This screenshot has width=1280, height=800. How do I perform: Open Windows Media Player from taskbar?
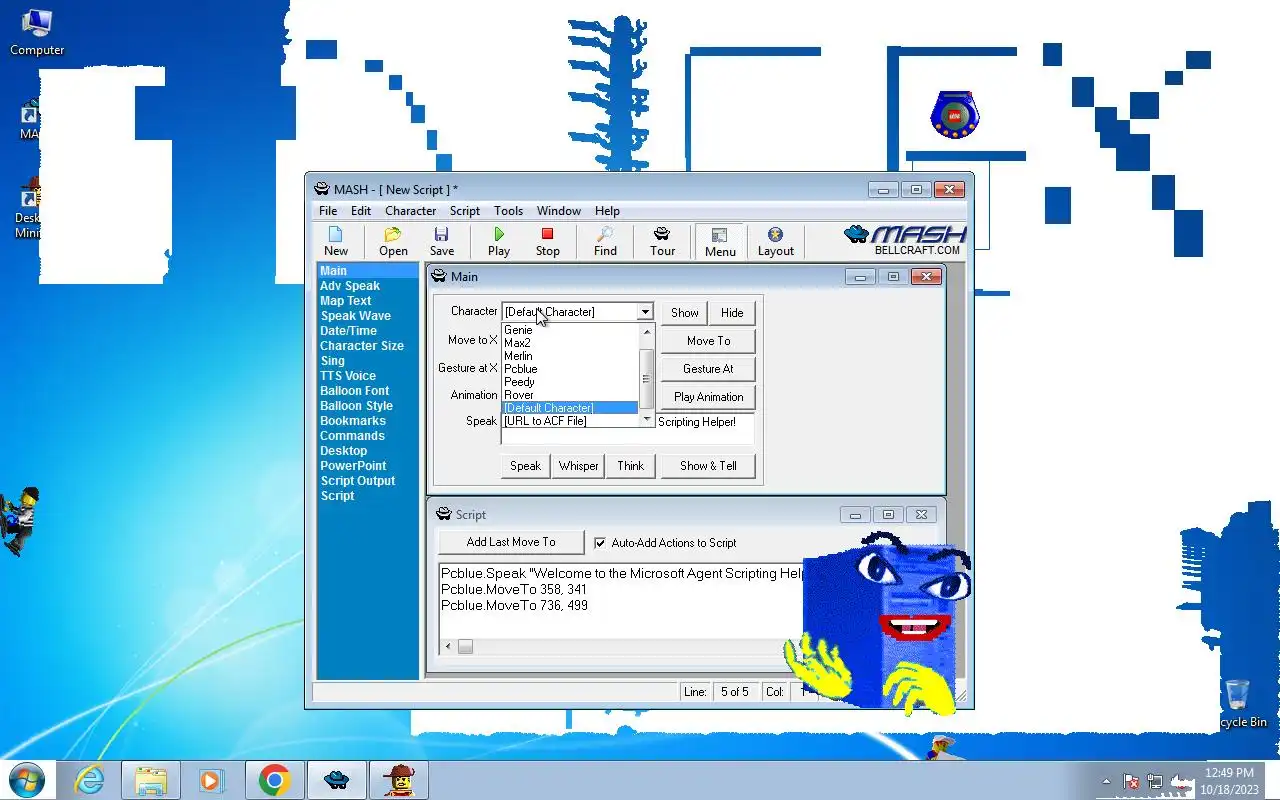click(212, 780)
